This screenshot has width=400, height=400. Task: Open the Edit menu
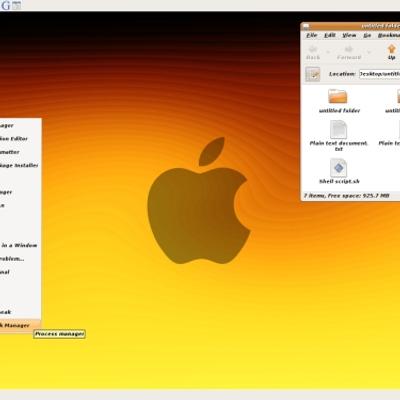tap(330, 35)
